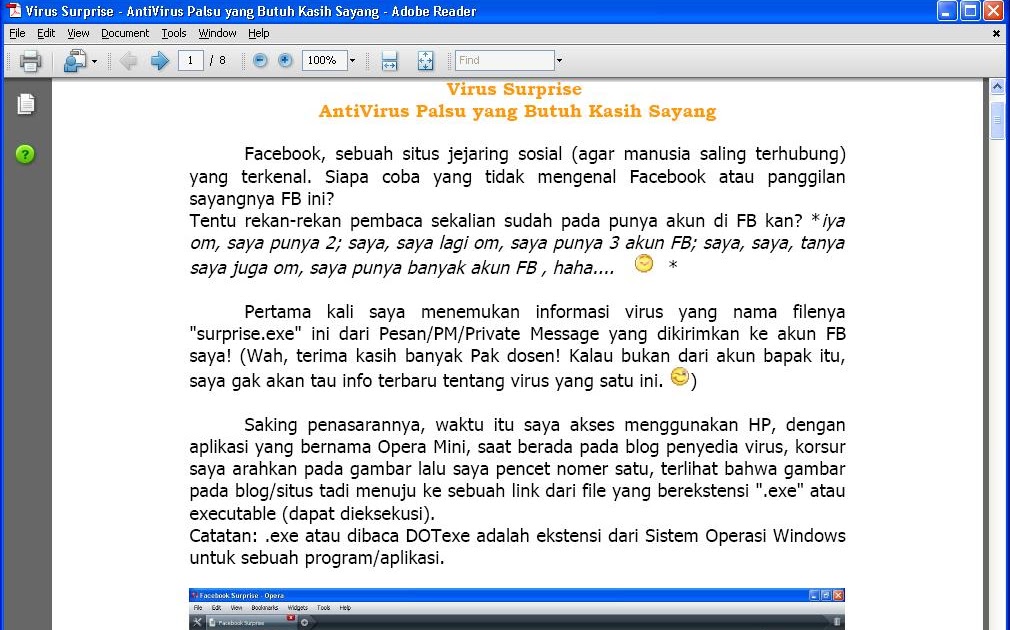1010x630 pixels.
Task: Select the Fit Width scrolling icon
Action: tap(389, 61)
